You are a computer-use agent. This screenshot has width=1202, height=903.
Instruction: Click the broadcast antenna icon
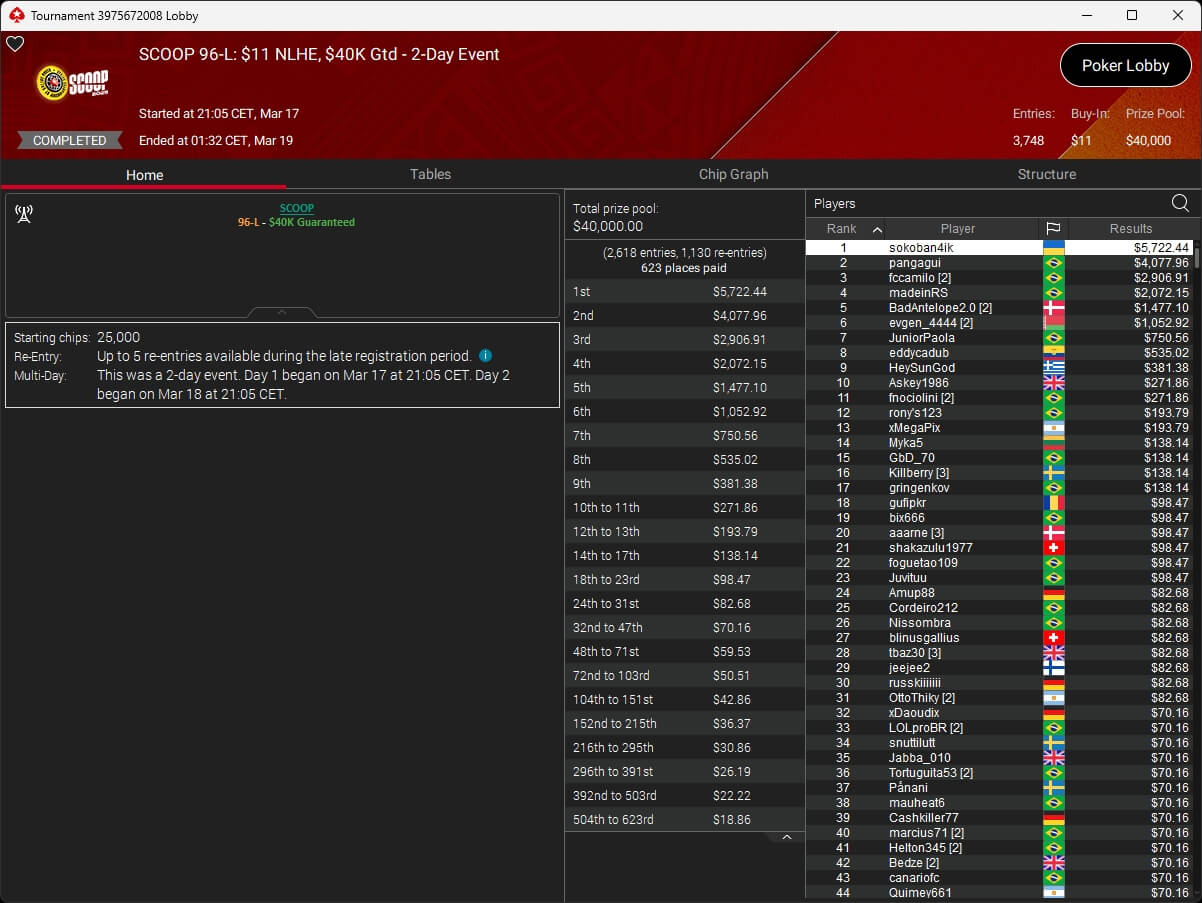tap(24, 214)
